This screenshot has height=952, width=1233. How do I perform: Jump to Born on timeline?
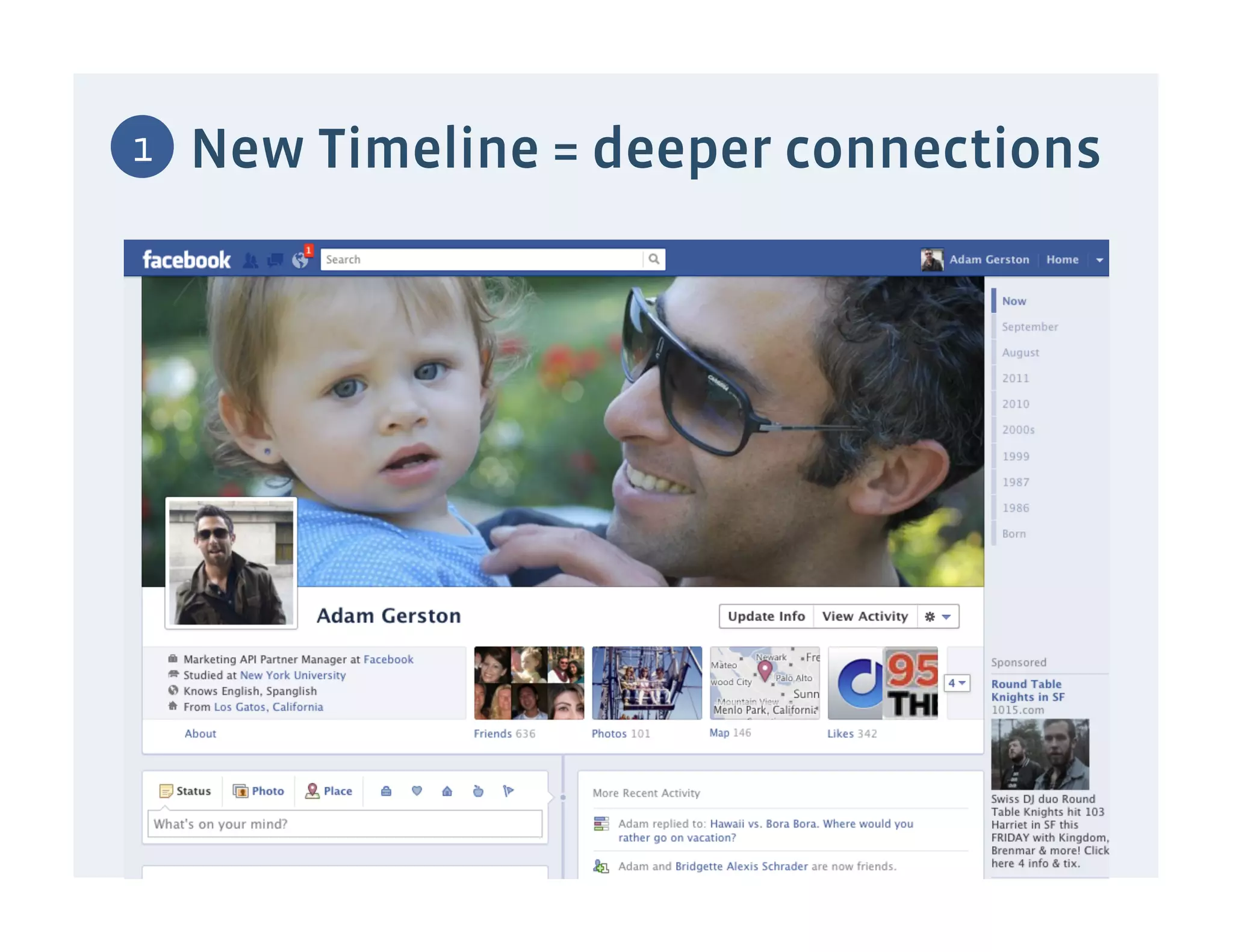click(x=1014, y=534)
